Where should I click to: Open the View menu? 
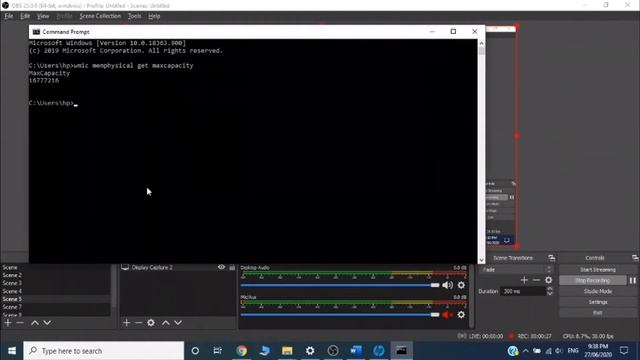(x=43, y=16)
